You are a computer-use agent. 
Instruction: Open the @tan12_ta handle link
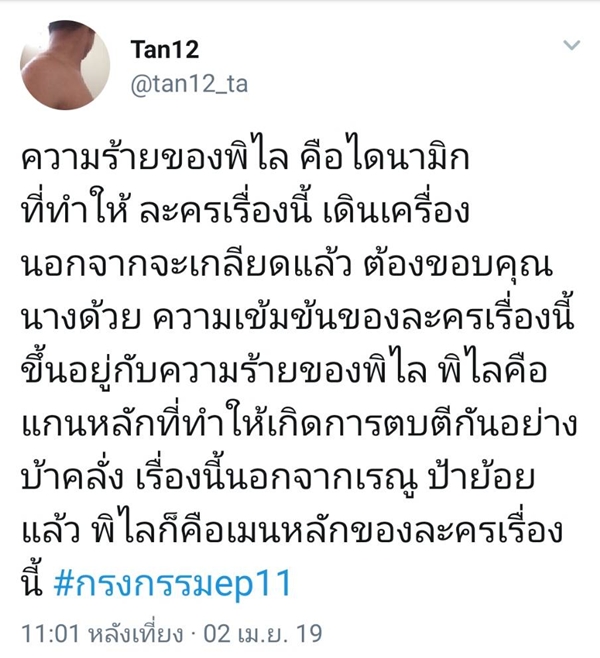coord(189,84)
